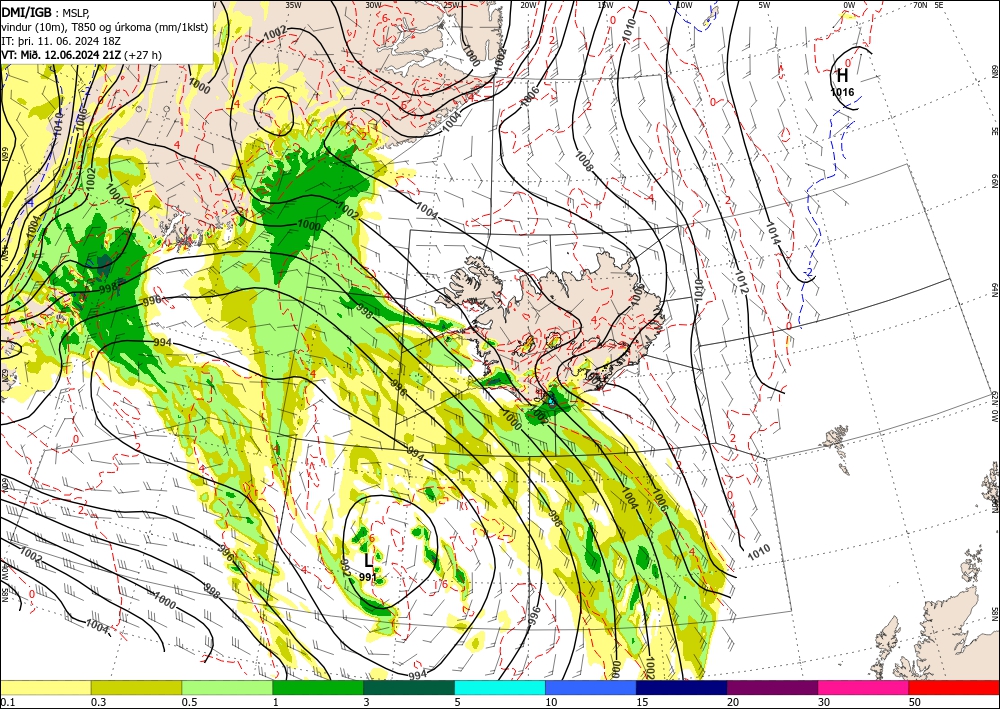The width and height of the screenshot is (1000, 709).
Task: Click the 25W longitude label
Action: tap(452, 5)
